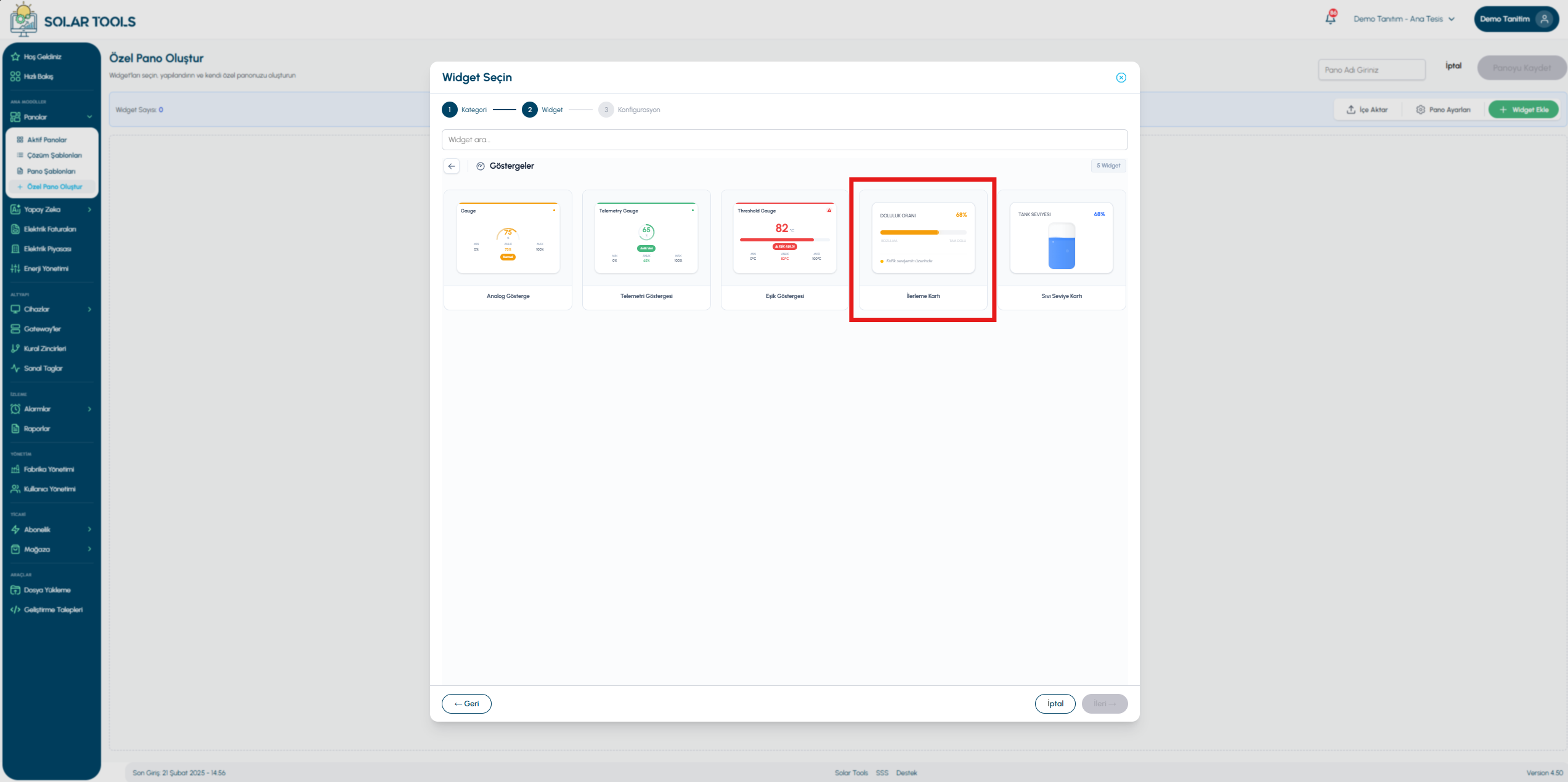Go back using the arrow beside Göstergeler
This screenshot has width=1568, height=782.
pos(452,166)
